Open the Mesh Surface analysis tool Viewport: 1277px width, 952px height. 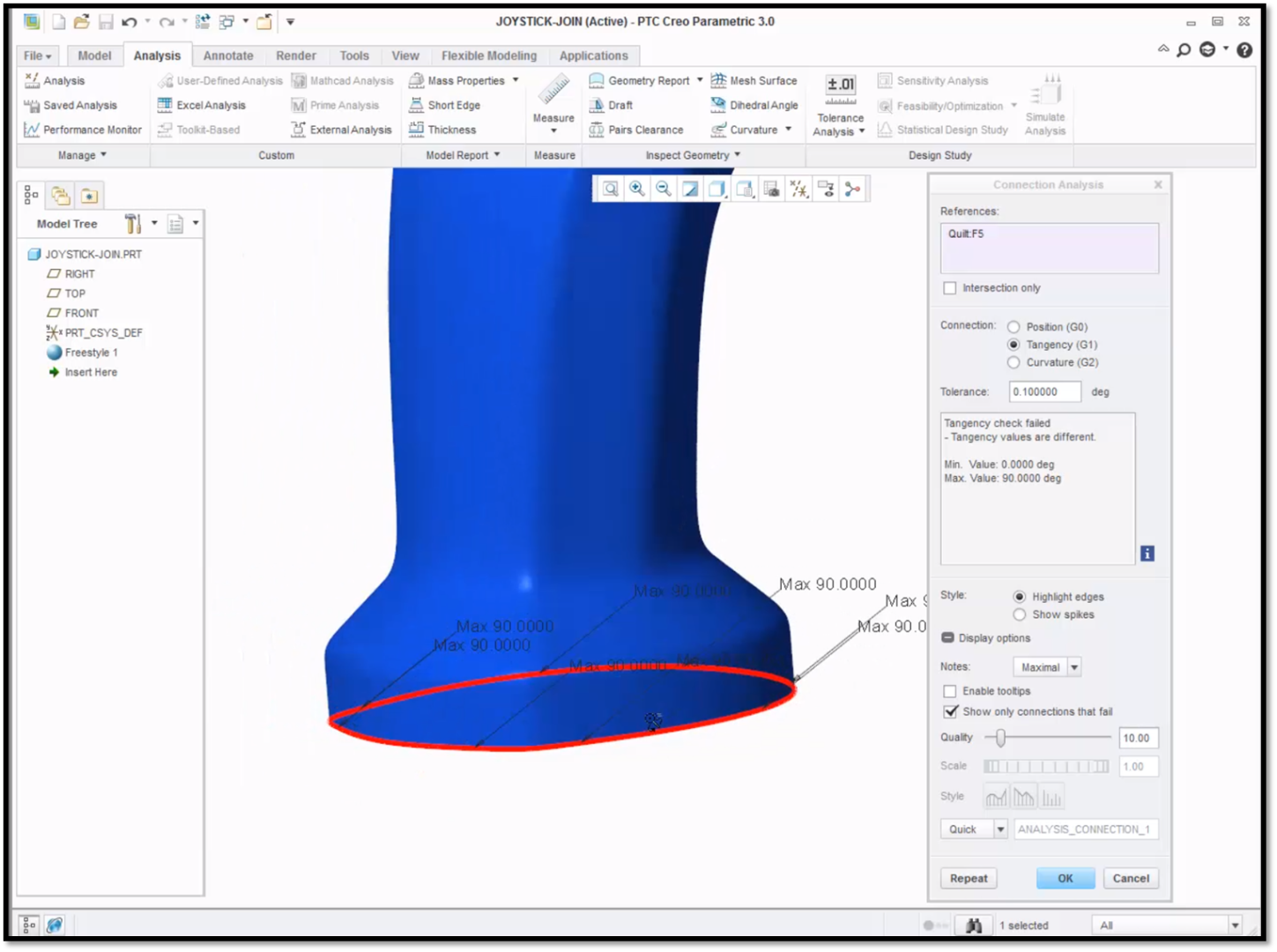[754, 80]
